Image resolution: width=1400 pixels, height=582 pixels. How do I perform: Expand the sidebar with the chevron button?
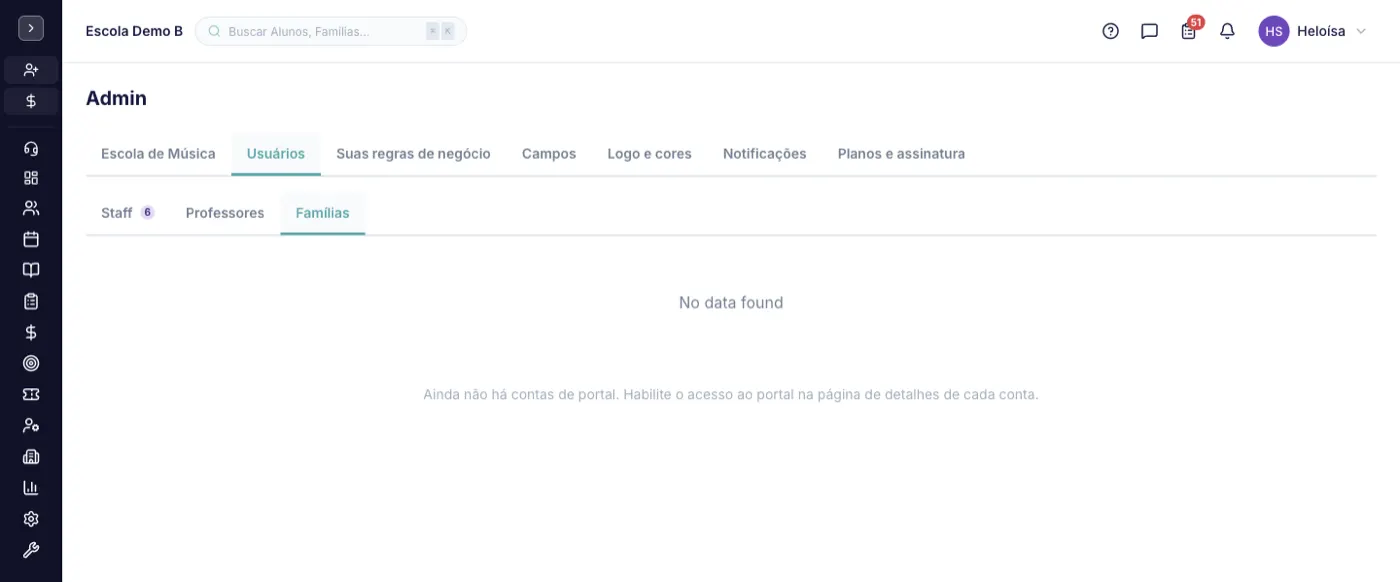click(31, 28)
